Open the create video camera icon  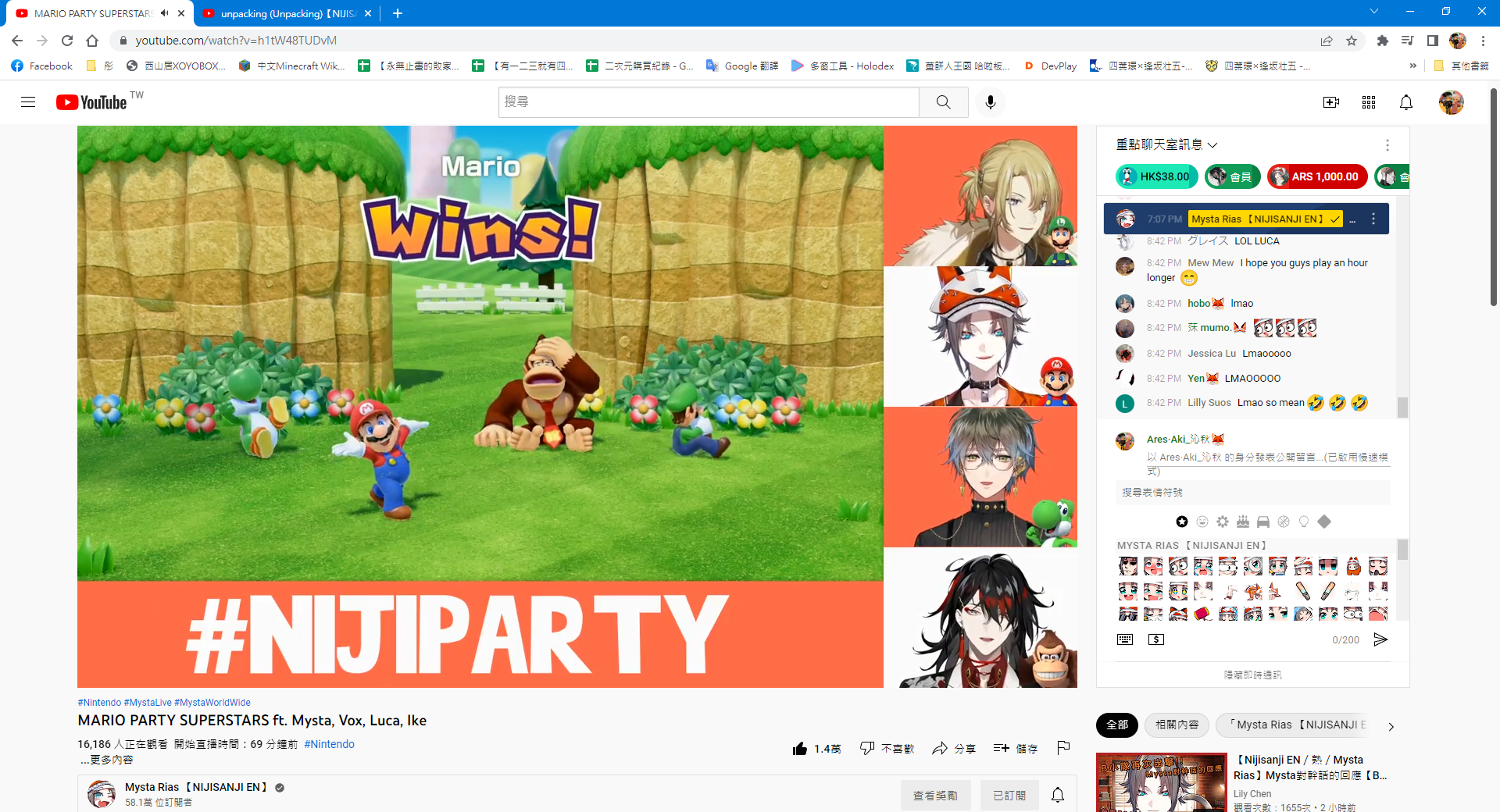click(1331, 102)
